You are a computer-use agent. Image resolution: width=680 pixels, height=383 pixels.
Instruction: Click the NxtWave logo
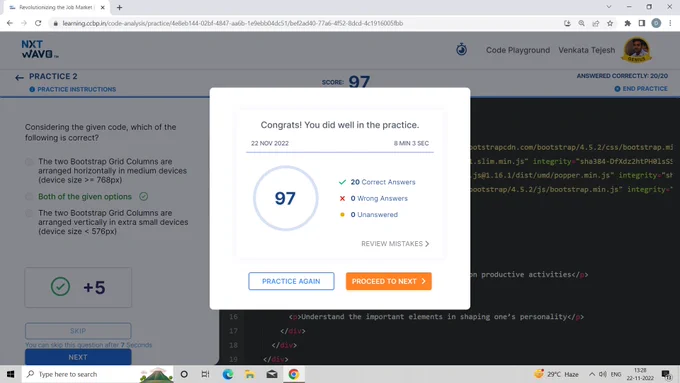(x=40, y=49)
